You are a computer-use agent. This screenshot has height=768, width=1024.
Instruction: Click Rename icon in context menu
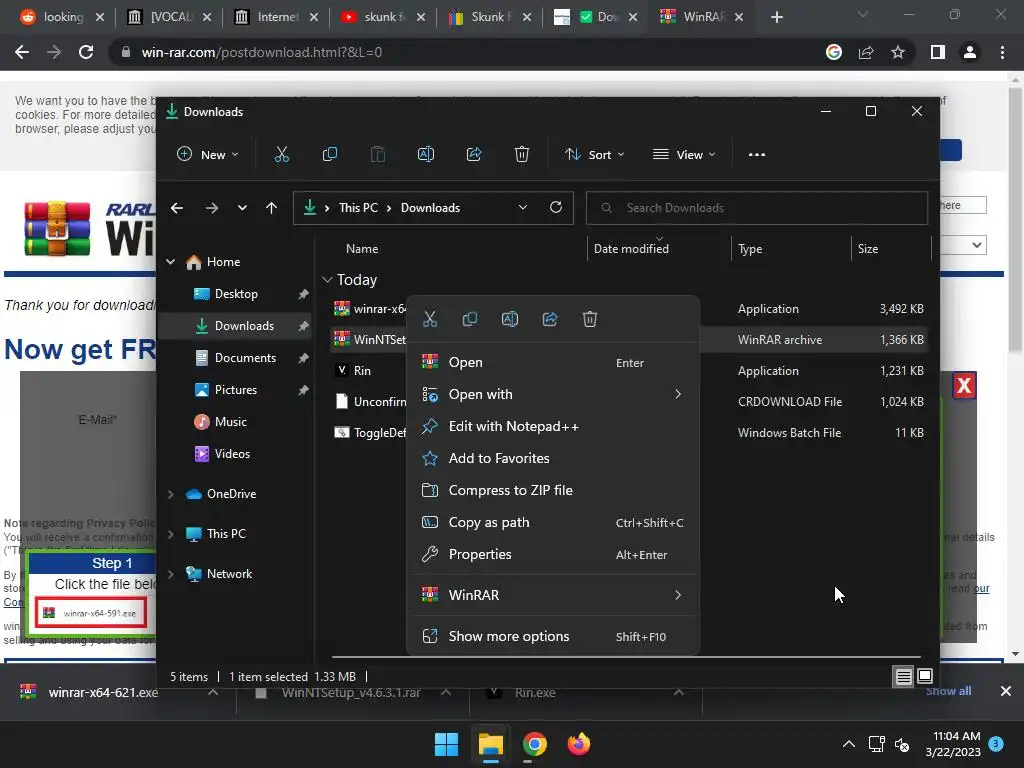coord(510,319)
